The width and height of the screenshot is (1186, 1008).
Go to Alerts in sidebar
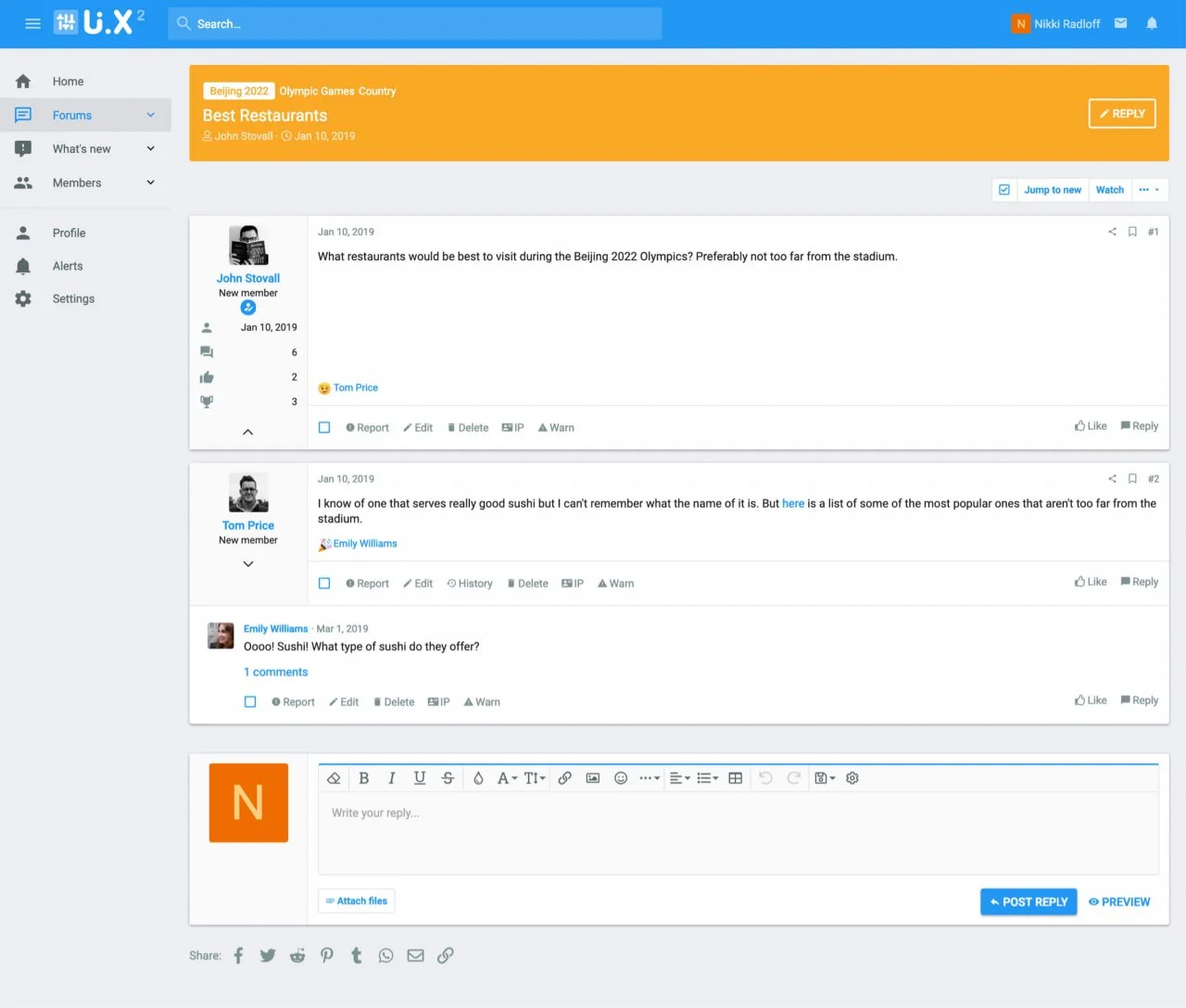(68, 266)
